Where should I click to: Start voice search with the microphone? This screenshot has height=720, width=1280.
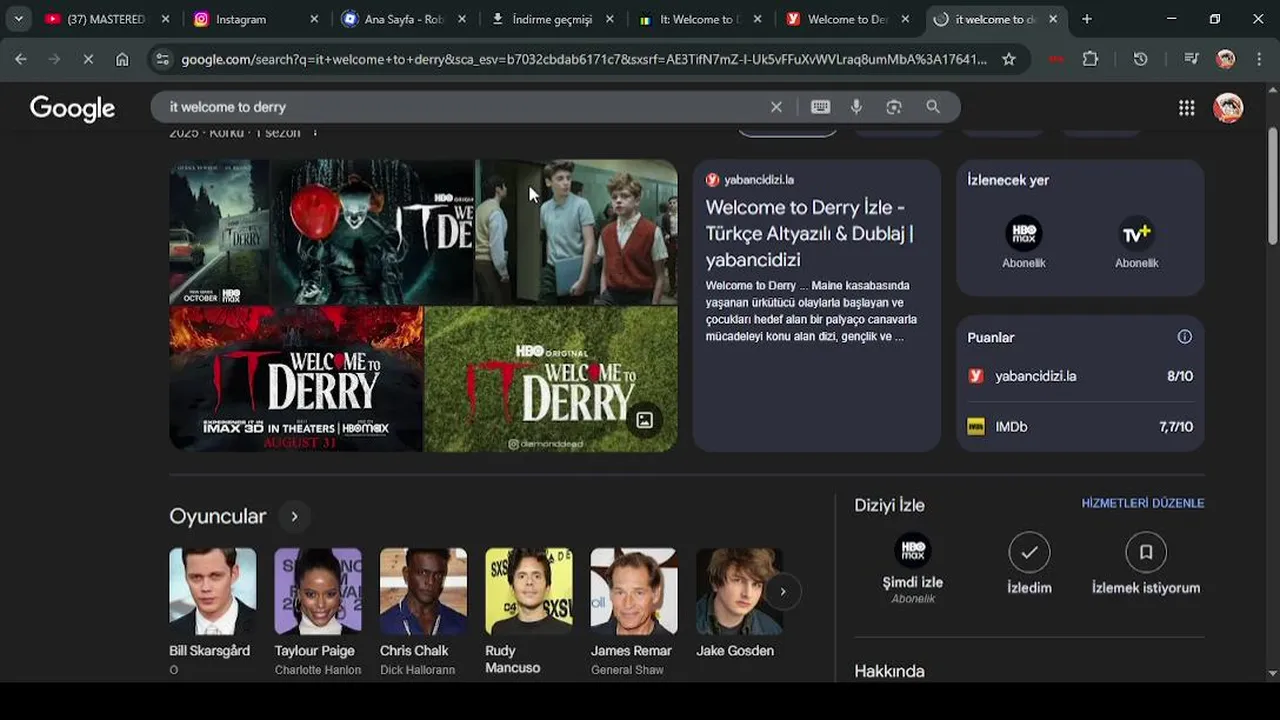pos(856,107)
